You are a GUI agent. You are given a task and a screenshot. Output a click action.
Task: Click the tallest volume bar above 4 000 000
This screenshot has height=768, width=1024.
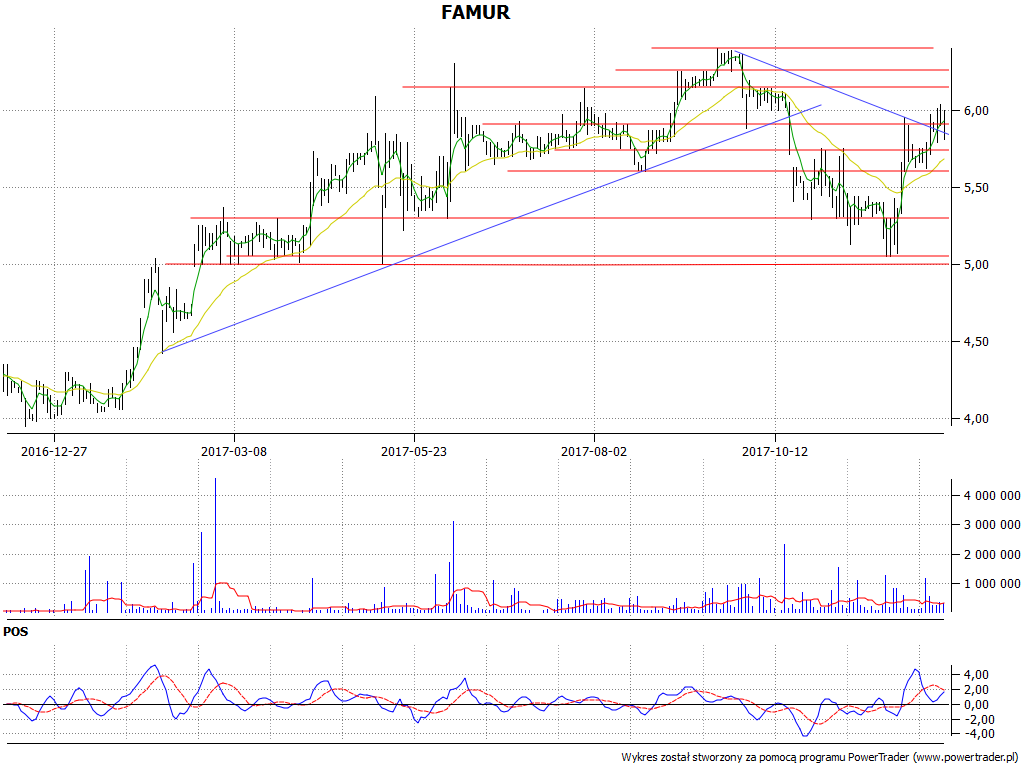216,545
